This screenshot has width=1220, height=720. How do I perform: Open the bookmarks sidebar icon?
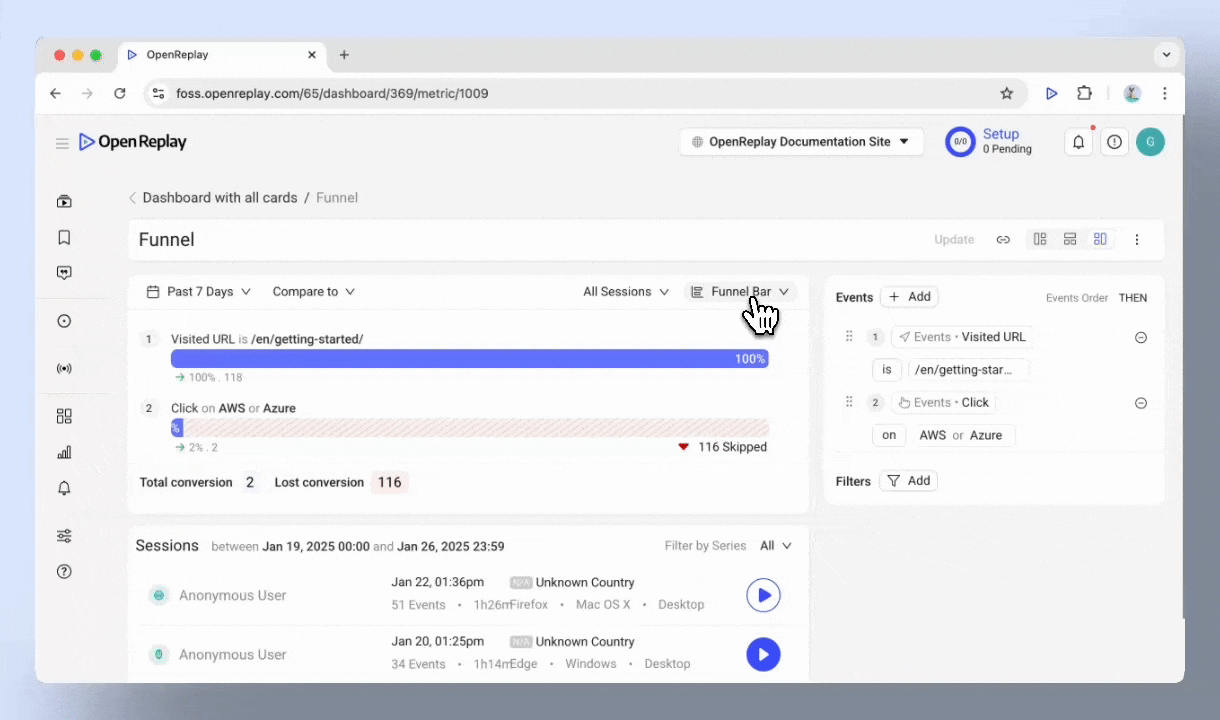coord(64,237)
